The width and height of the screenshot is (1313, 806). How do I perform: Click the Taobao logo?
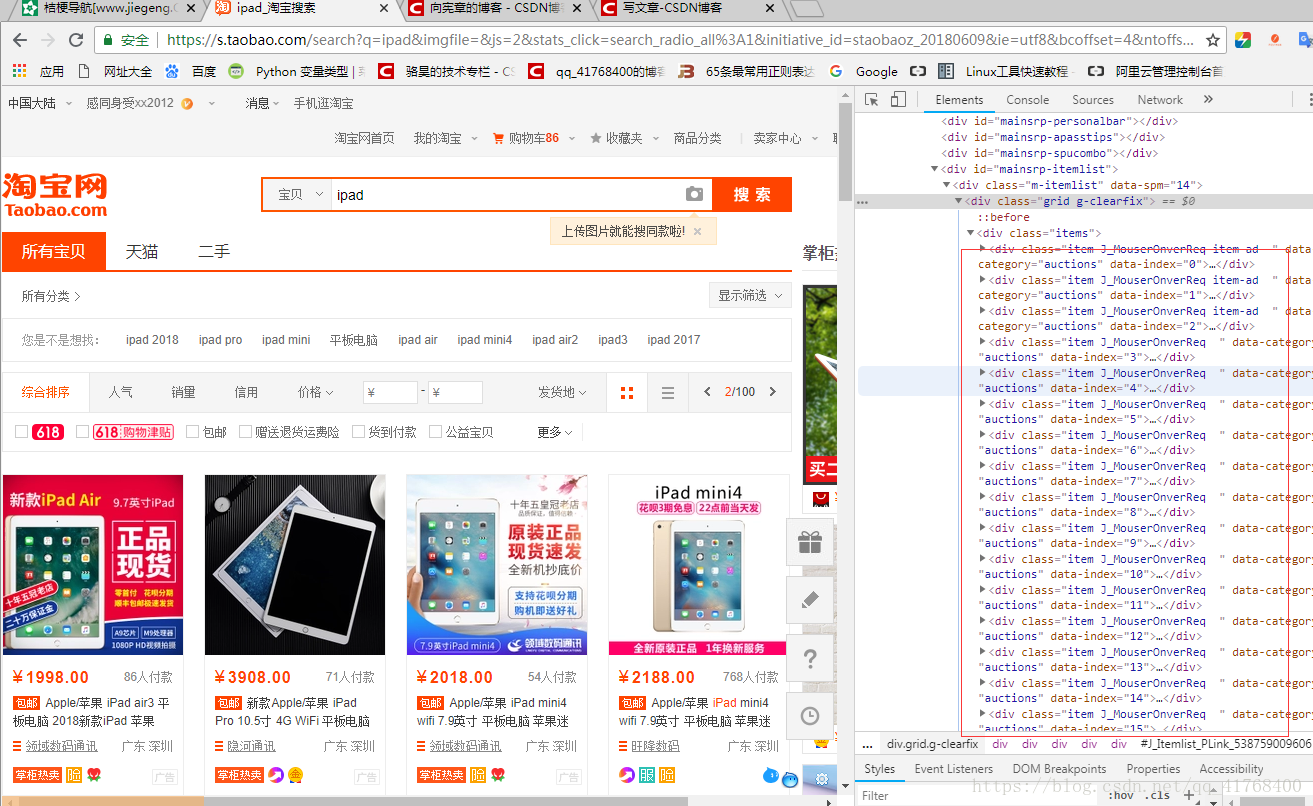coord(55,195)
